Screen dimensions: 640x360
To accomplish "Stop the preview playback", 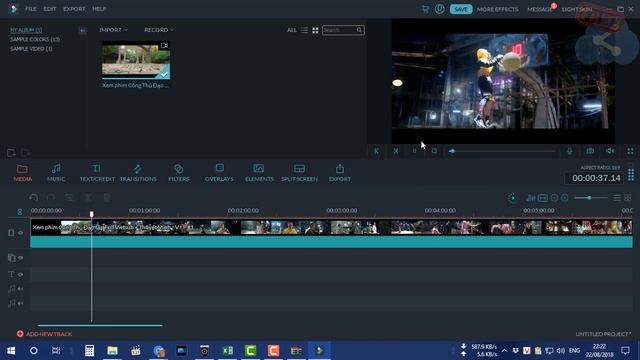I will pyautogui.click(x=434, y=151).
